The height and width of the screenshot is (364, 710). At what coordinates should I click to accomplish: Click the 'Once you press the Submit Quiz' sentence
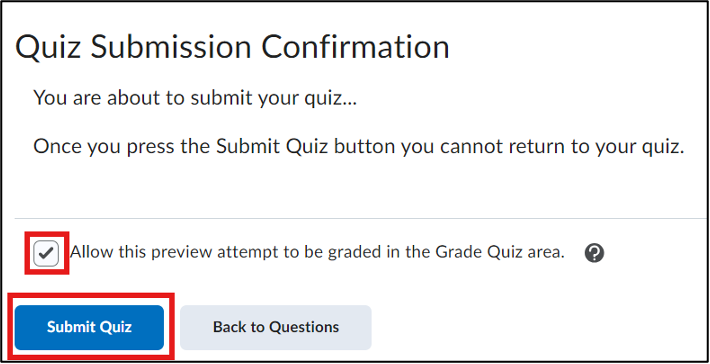[x=359, y=147]
